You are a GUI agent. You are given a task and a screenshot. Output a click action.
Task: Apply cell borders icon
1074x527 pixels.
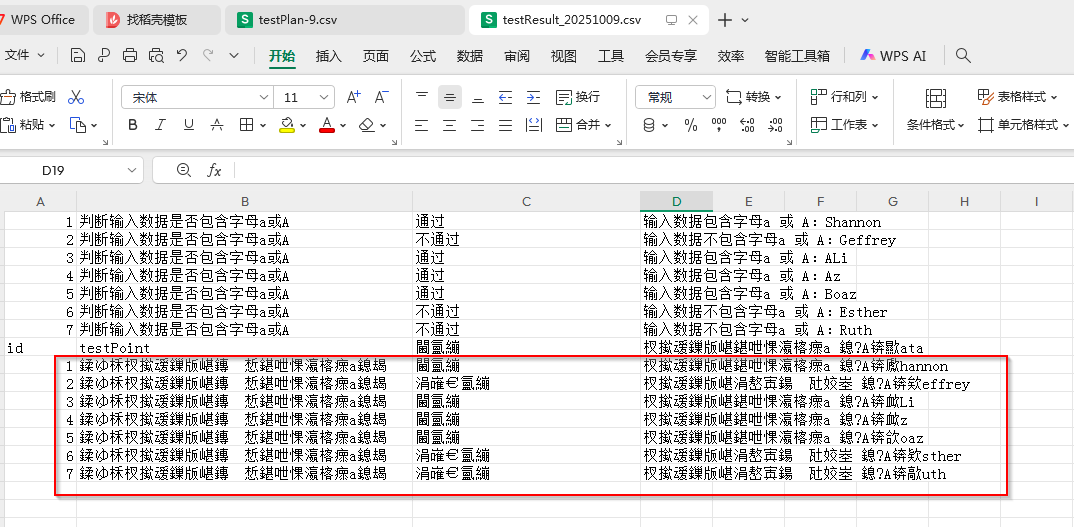pos(247,125)
